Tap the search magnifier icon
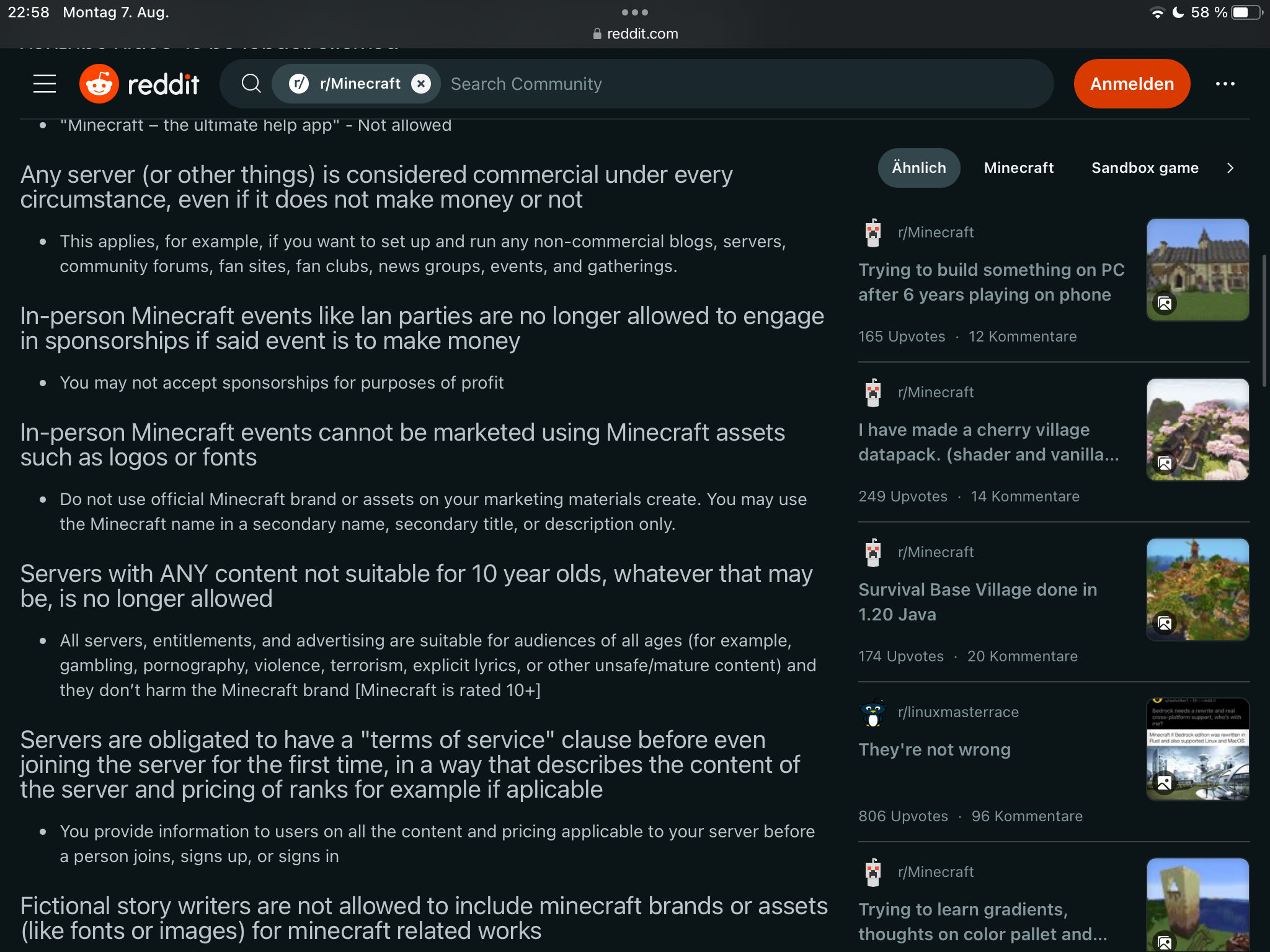 (x=251, y=84)
